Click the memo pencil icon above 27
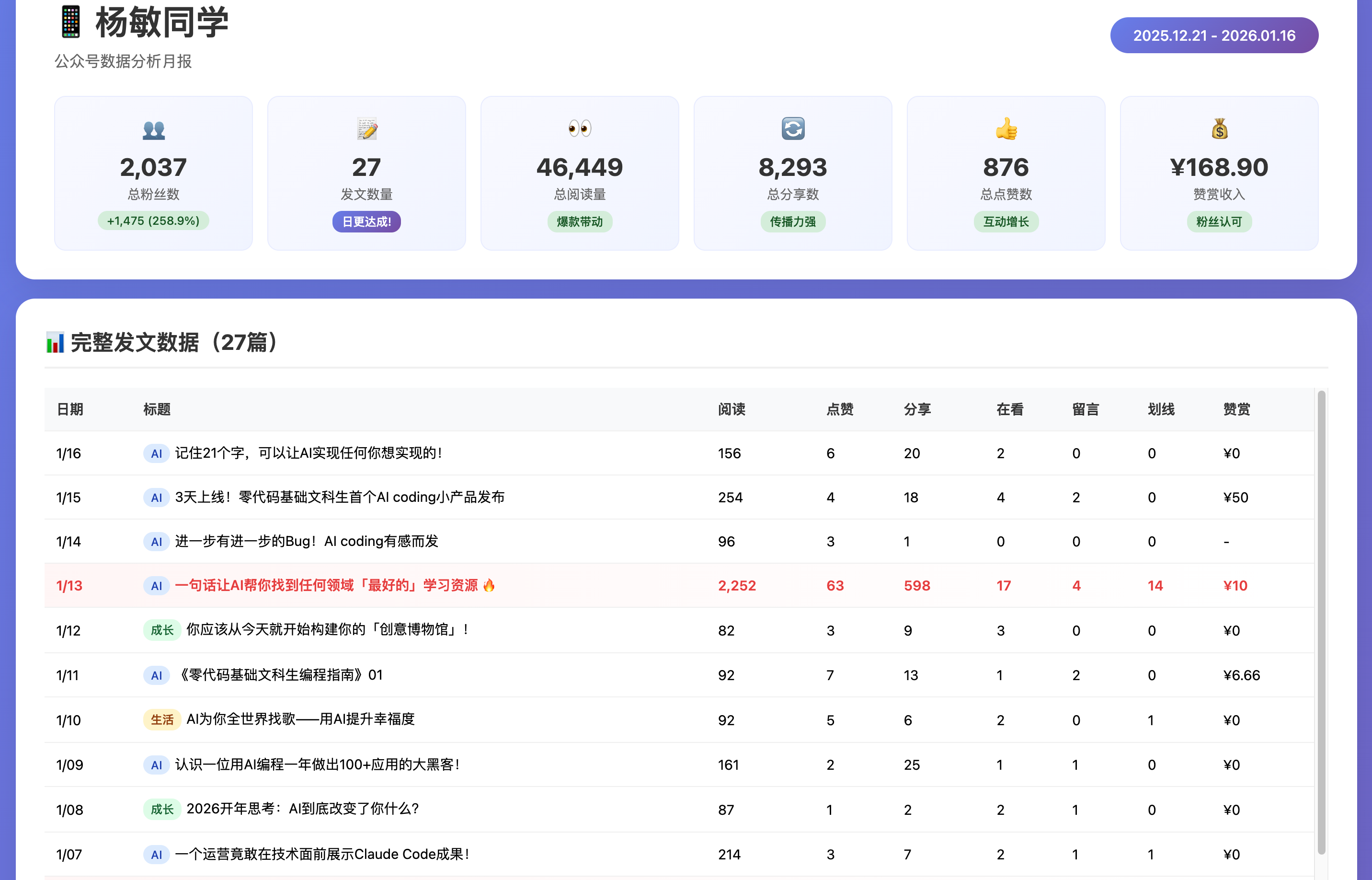The width and height of the screenshot is (1372, 880). (367, 129)
